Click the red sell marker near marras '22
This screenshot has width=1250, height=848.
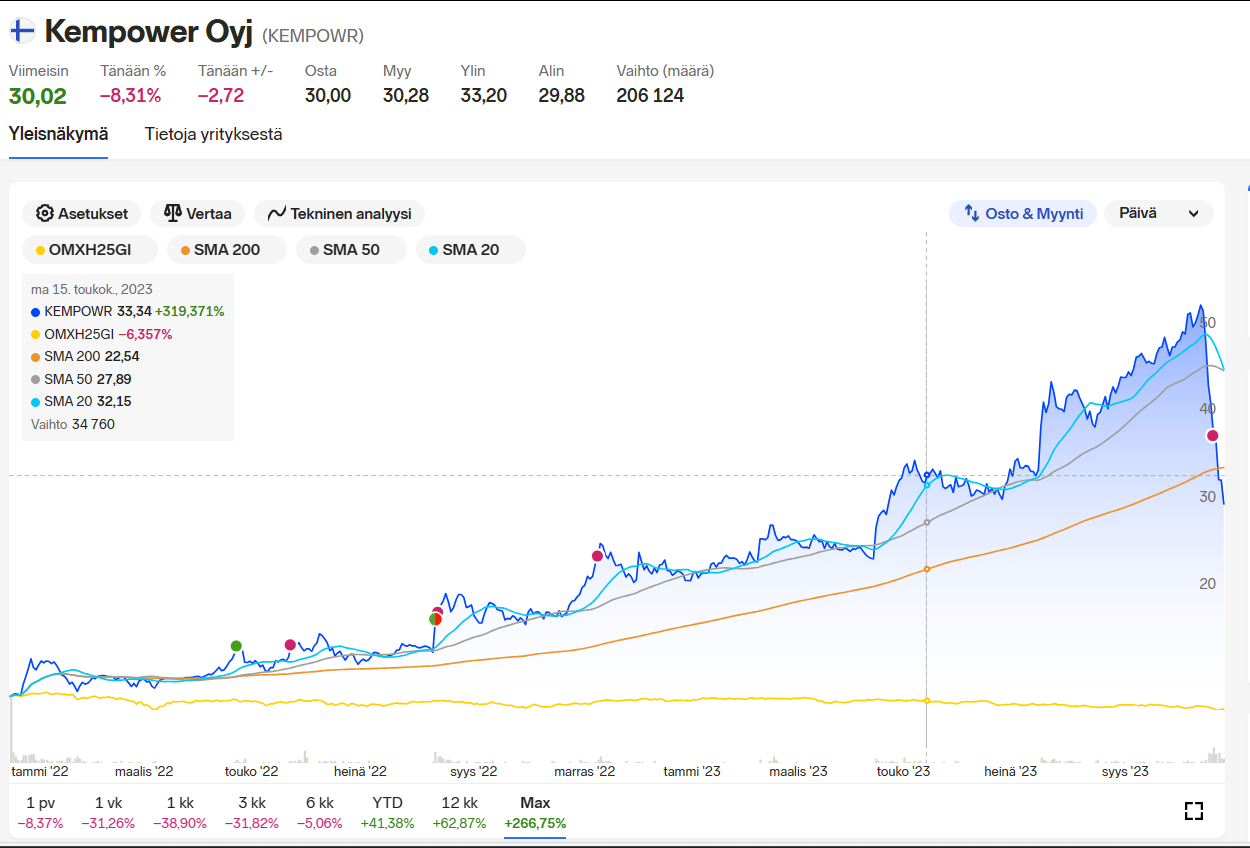597,556
